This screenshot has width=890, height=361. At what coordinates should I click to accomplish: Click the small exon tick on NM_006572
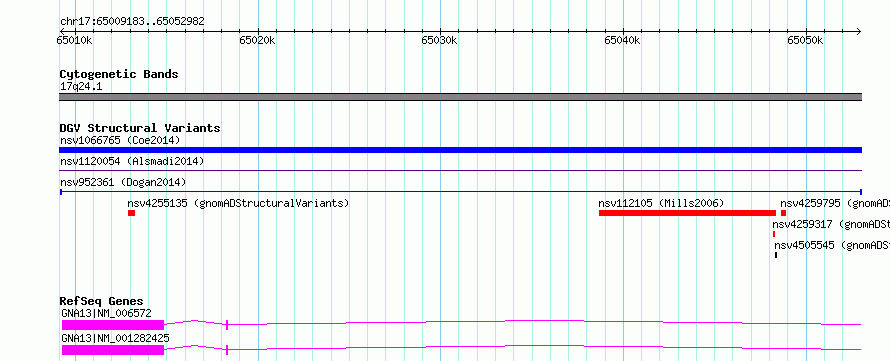[226, 325]
